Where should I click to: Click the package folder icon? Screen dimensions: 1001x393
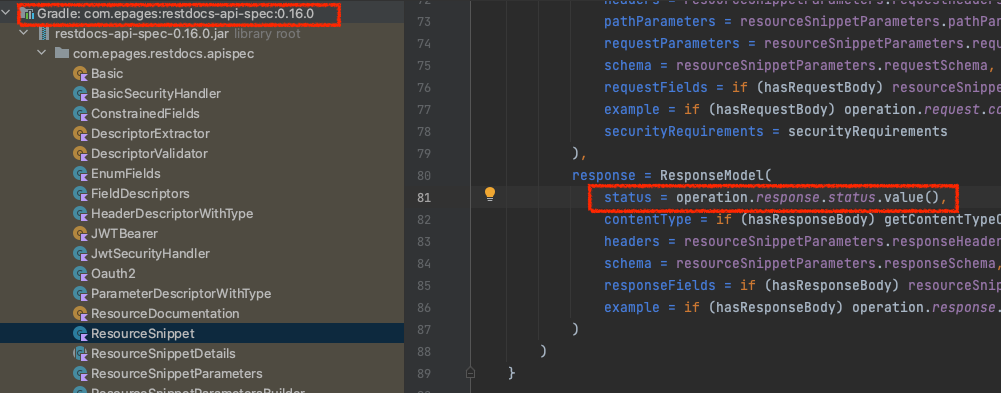(x=62, y=53)
